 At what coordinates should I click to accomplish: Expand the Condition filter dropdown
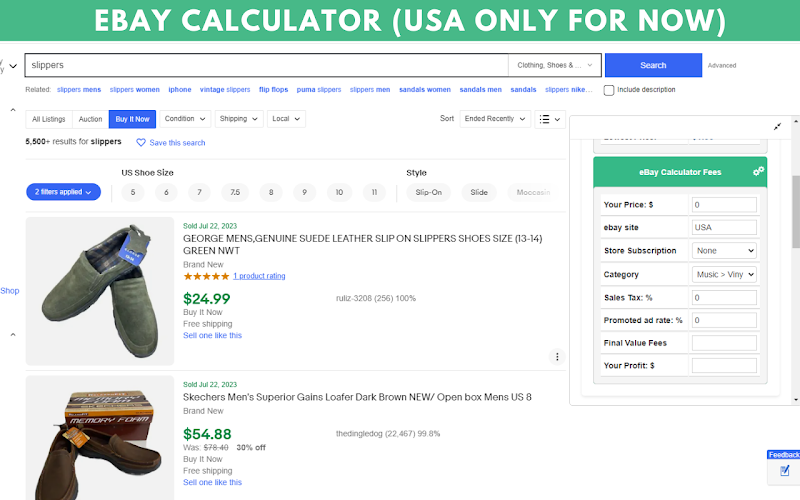[185, 119]
